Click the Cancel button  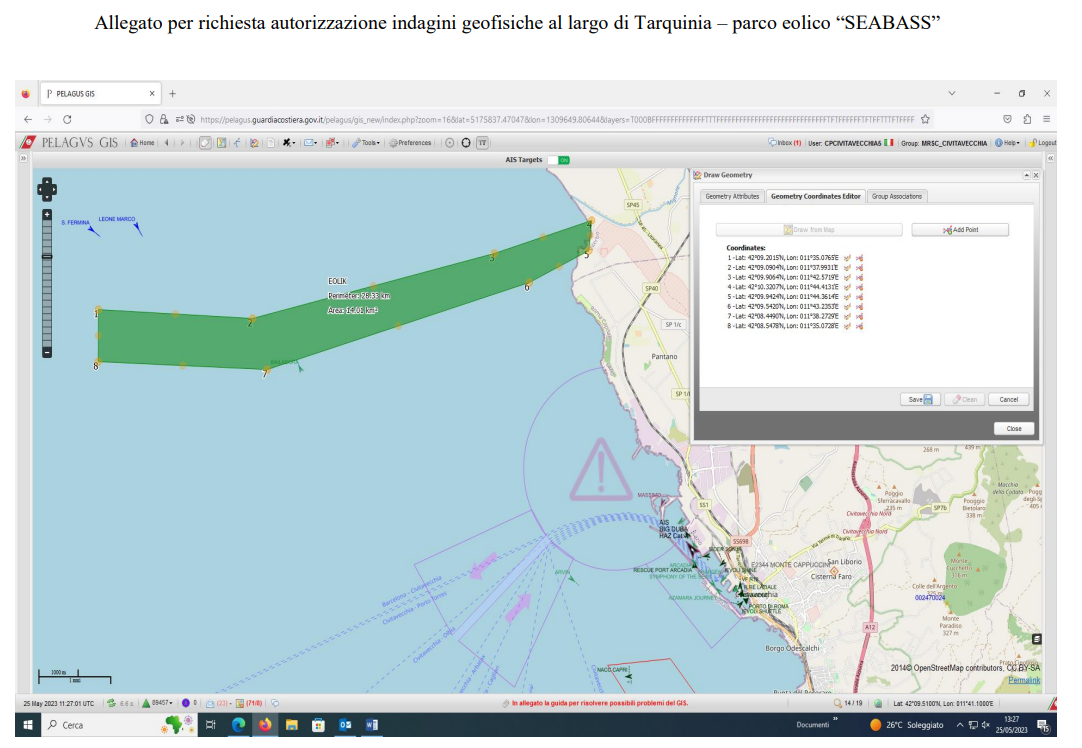(x=1008, y=400)
